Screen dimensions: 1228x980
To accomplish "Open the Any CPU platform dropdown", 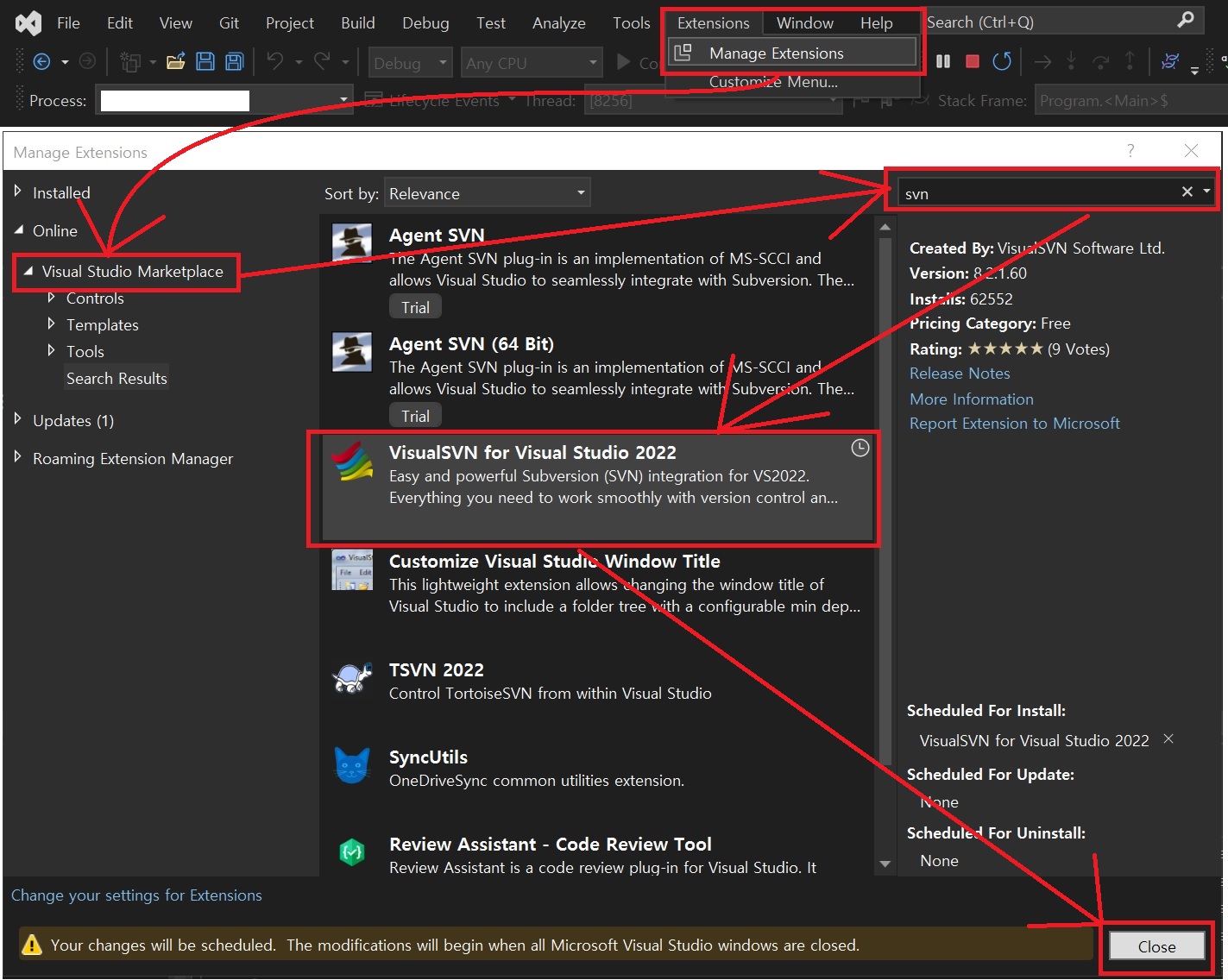I will [x=532, y=63].
